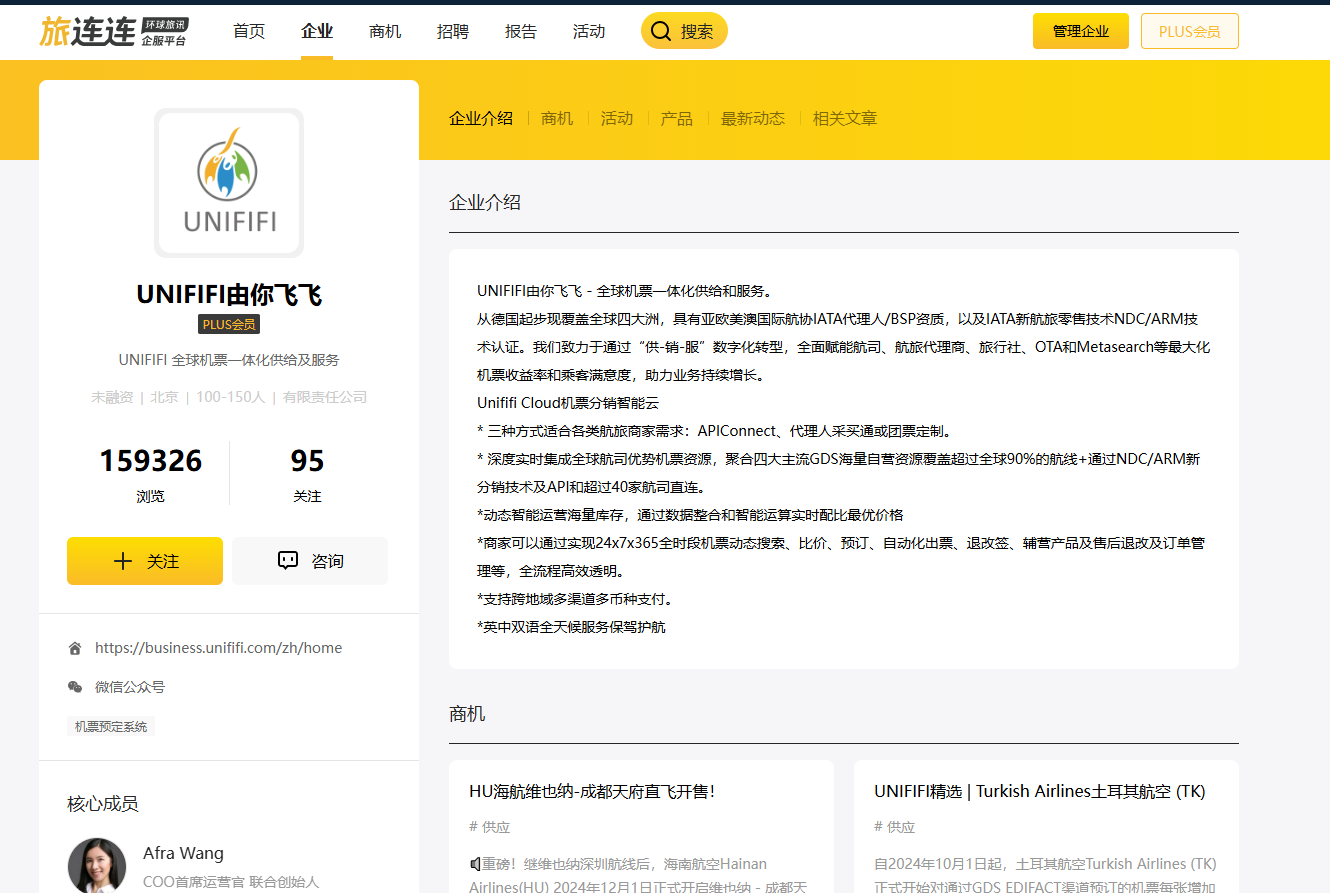Click the 企业介绍 section heading above the description
Viewport: 1330px width, 893px height.
coord(485,202)
